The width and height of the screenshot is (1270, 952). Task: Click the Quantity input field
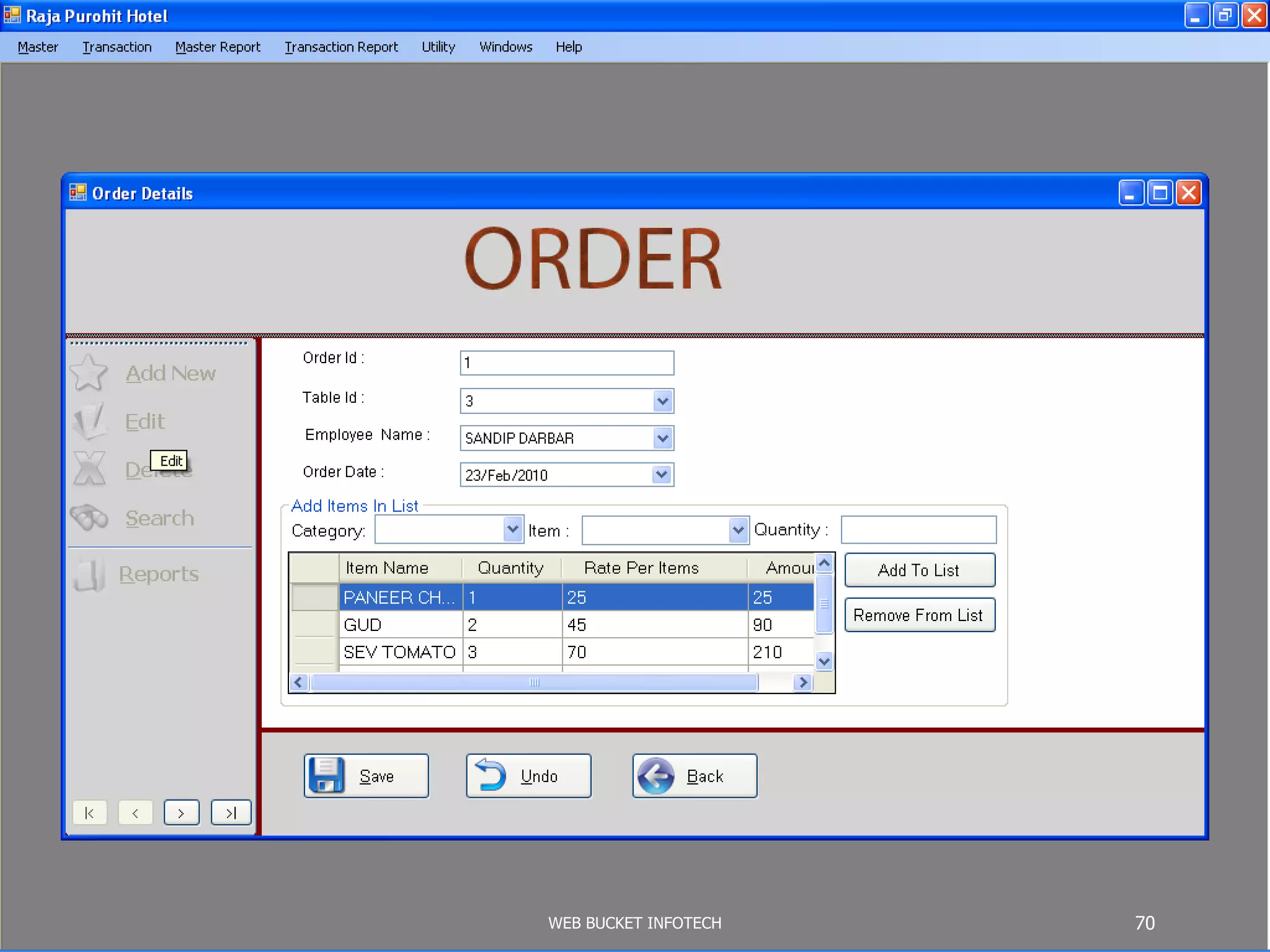point(918,530)
